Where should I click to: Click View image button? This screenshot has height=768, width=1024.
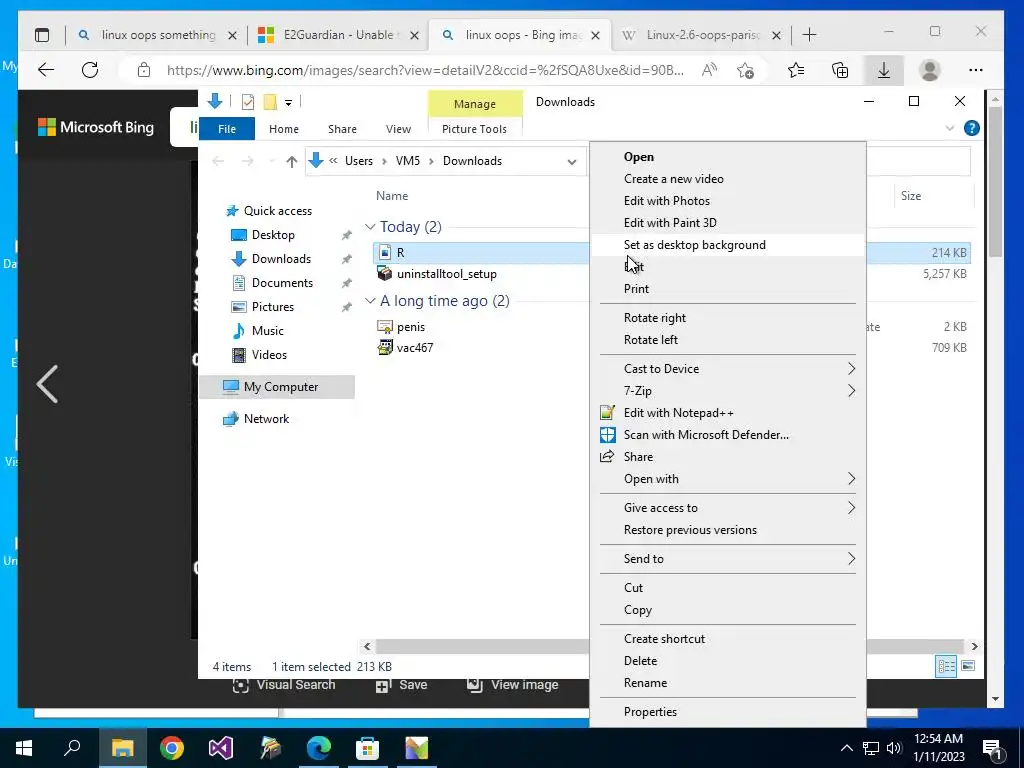513,685
